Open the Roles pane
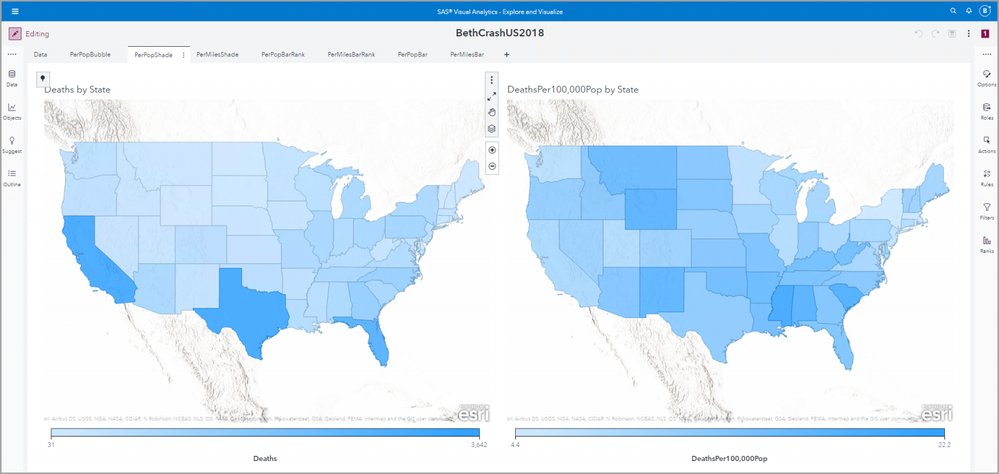The width and height of the screenshot is (999, 474). 987,111
